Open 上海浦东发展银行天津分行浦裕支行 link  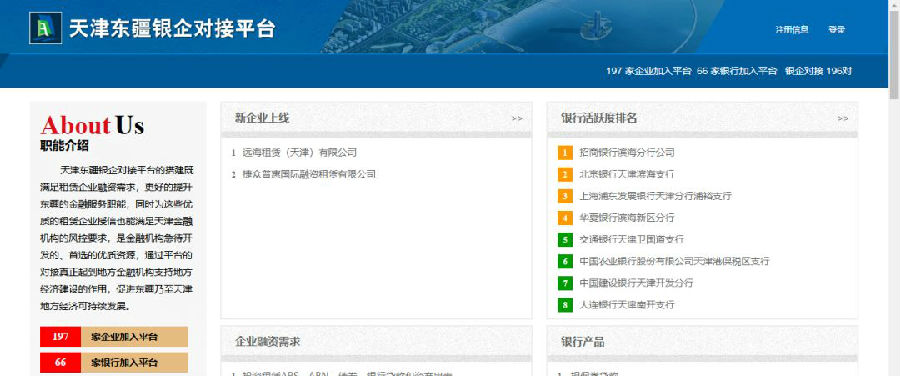(655, 196)
